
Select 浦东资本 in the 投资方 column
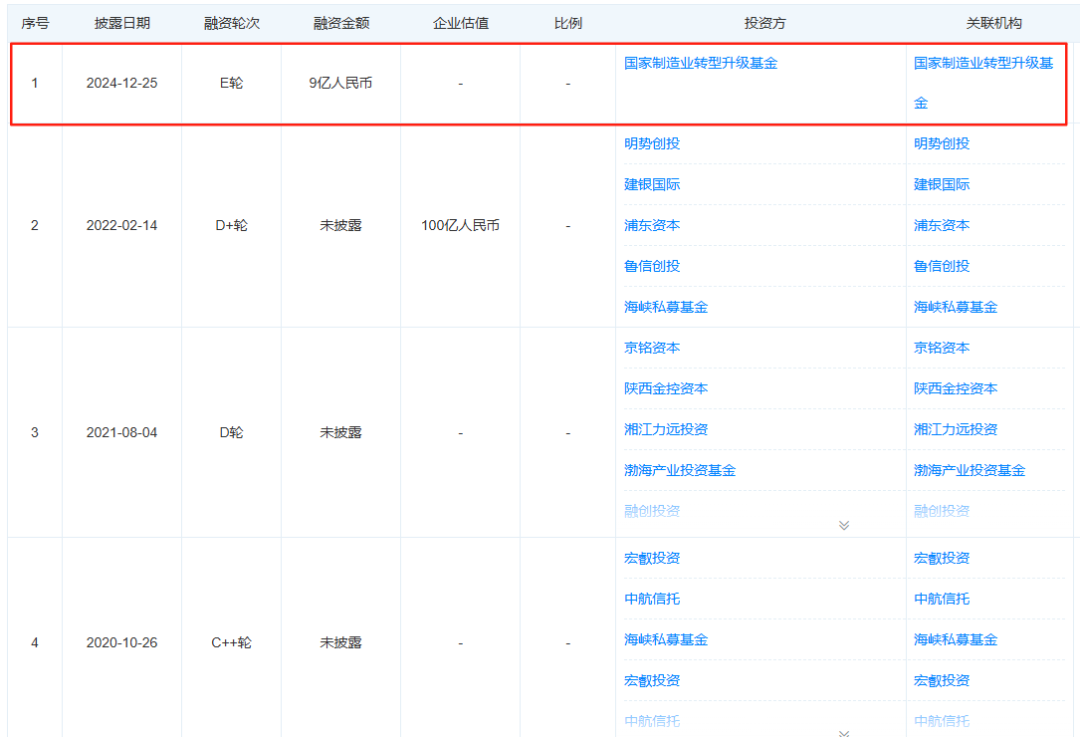652,225
